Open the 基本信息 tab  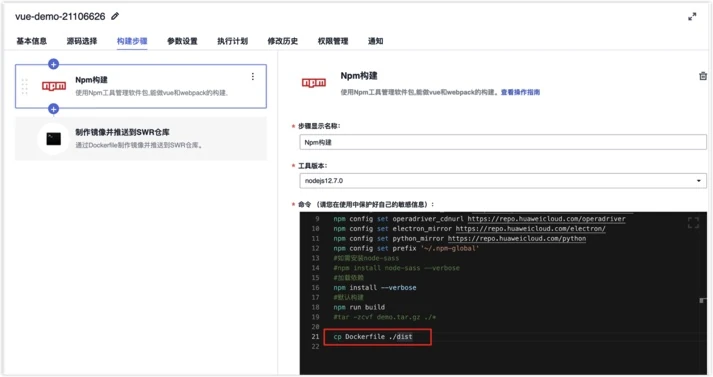32,41
